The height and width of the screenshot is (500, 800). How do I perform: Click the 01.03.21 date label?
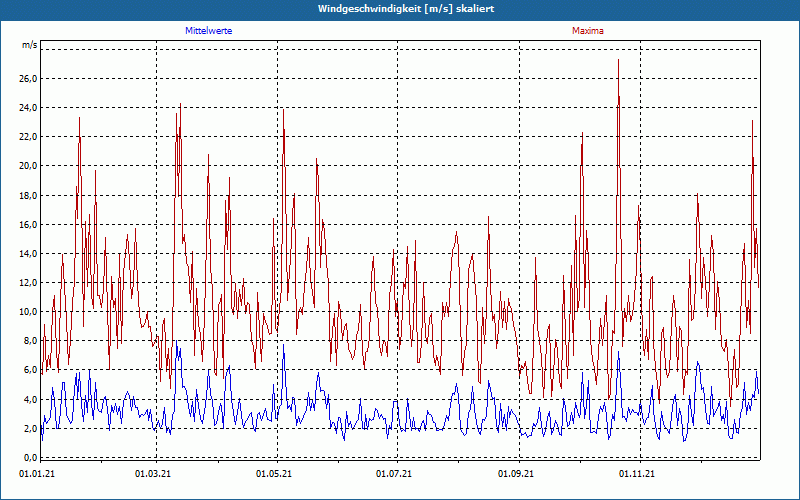click(x=153, y=474)
